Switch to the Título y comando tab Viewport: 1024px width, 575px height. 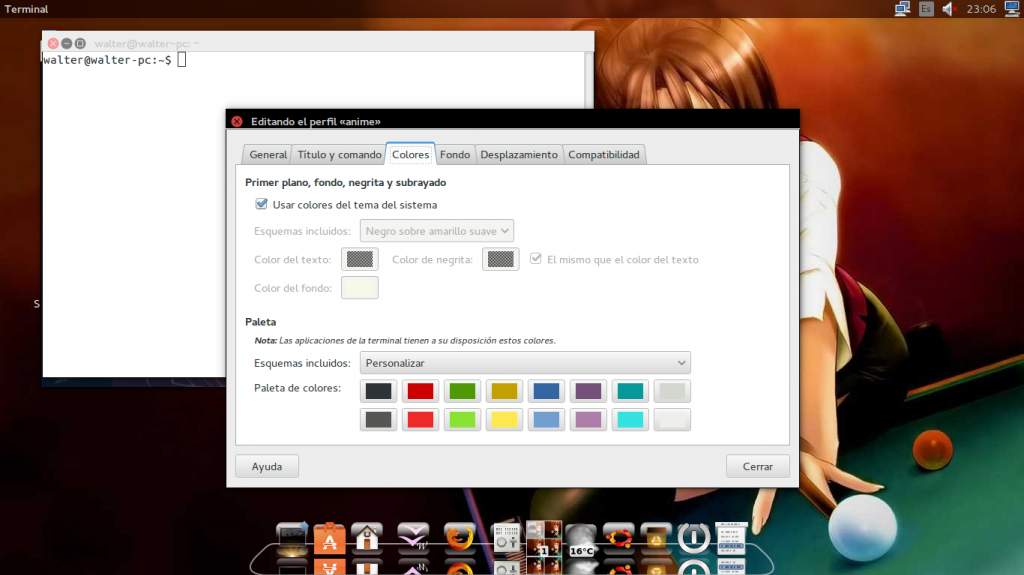(x=339, y=155)
